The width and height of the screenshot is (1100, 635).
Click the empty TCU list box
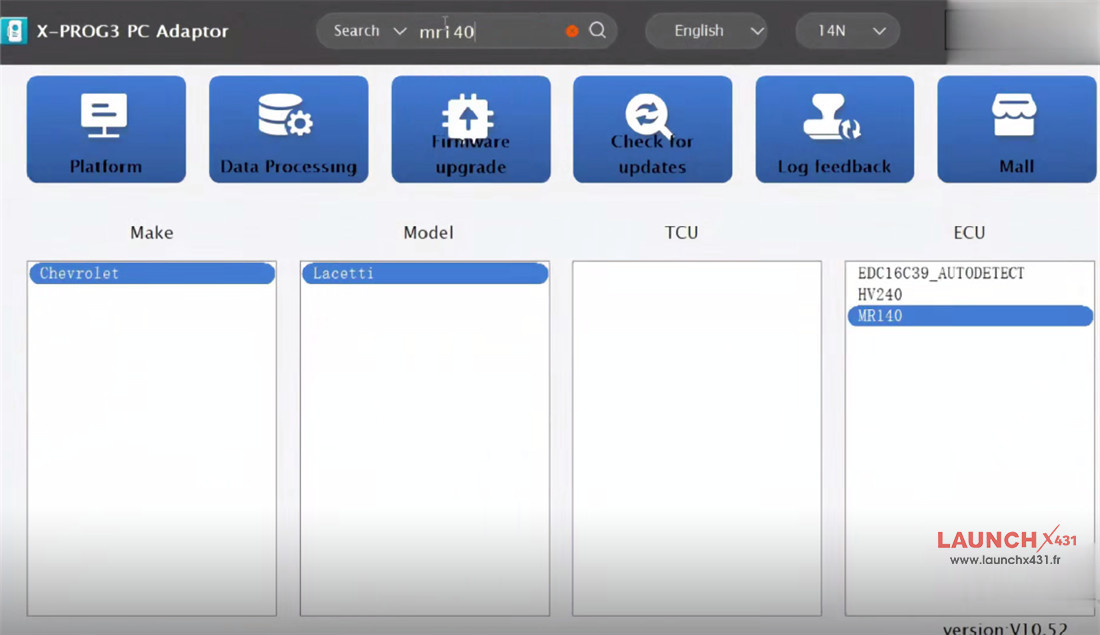(696, 438)
